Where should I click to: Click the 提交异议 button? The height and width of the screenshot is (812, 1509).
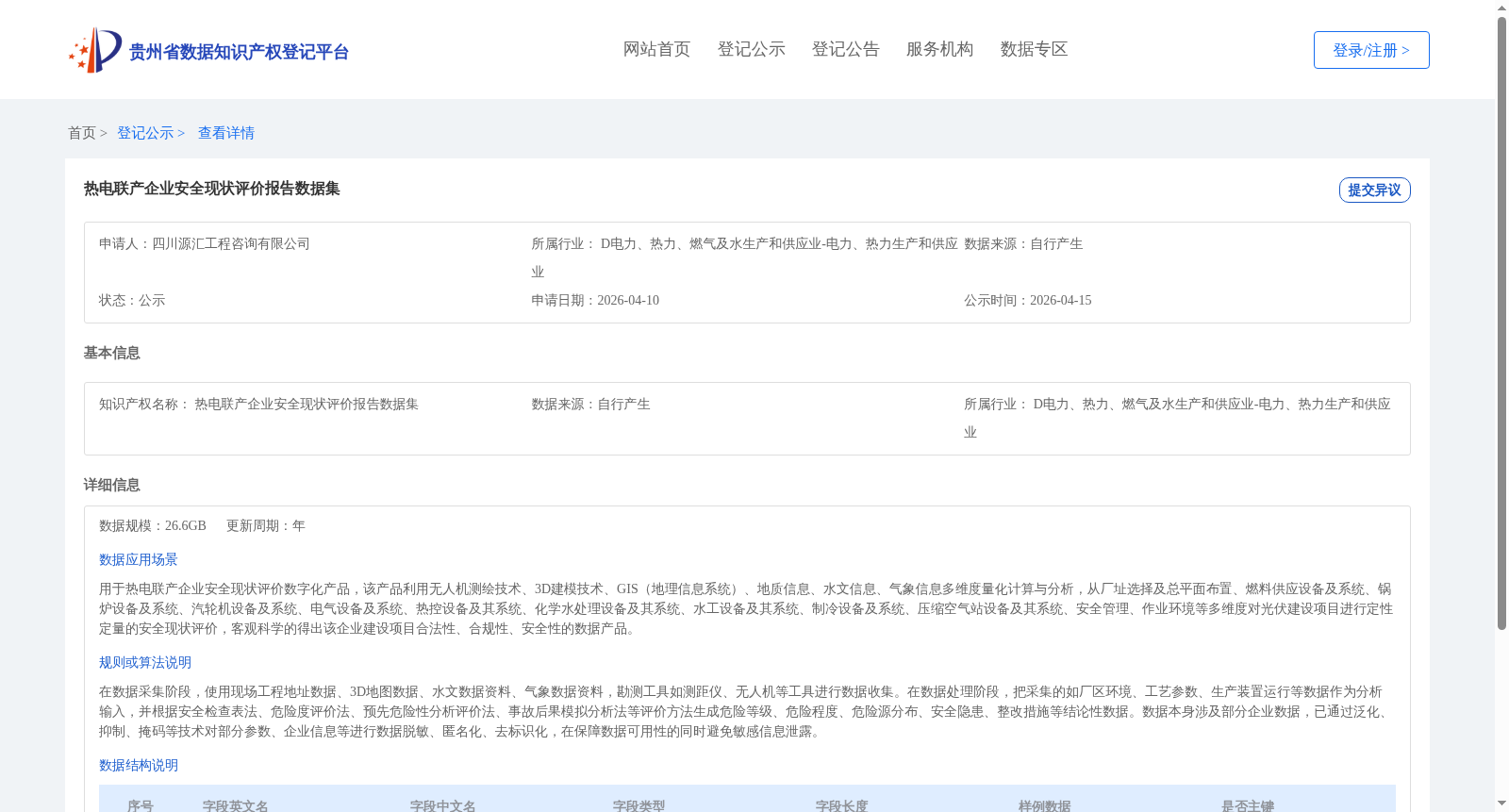1374,190
